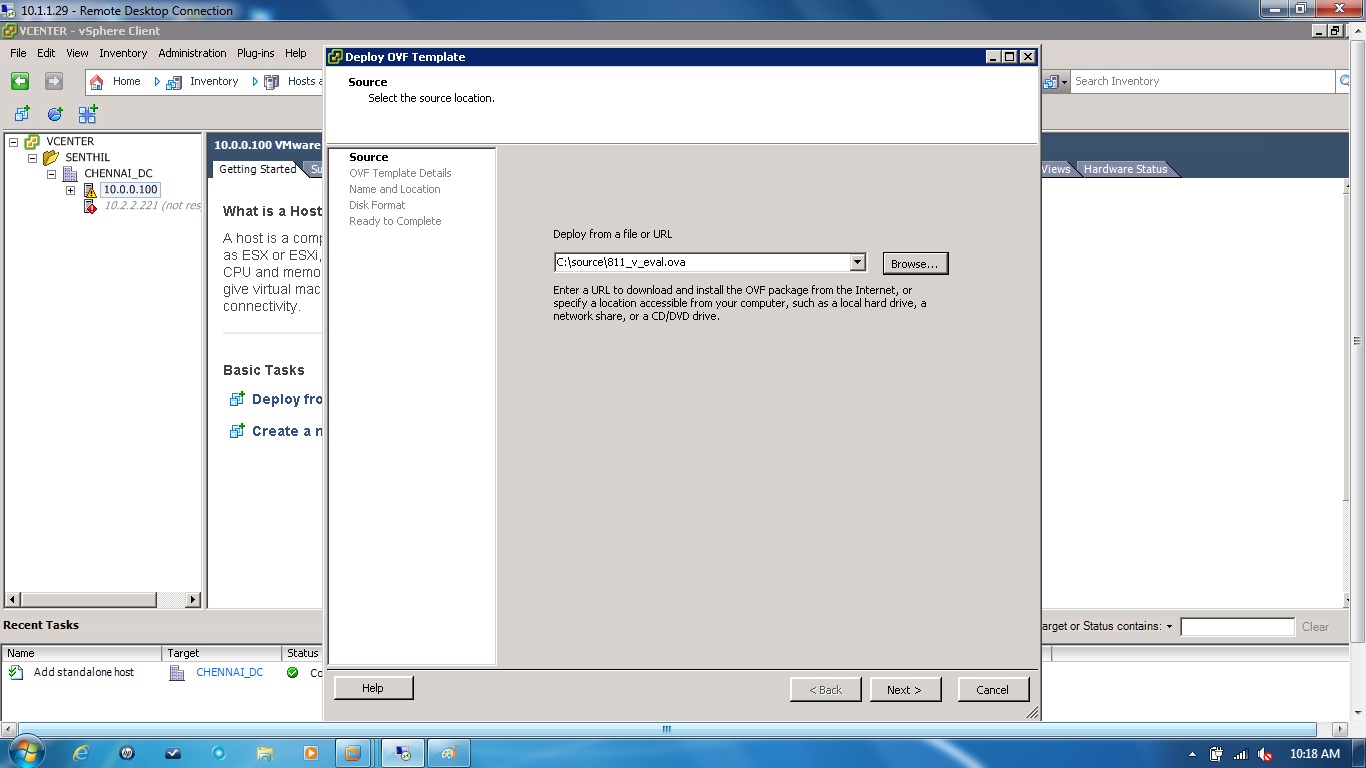
Task: Launch Internet Explorer from the taskbar
Action: click(x=81, y=753)
